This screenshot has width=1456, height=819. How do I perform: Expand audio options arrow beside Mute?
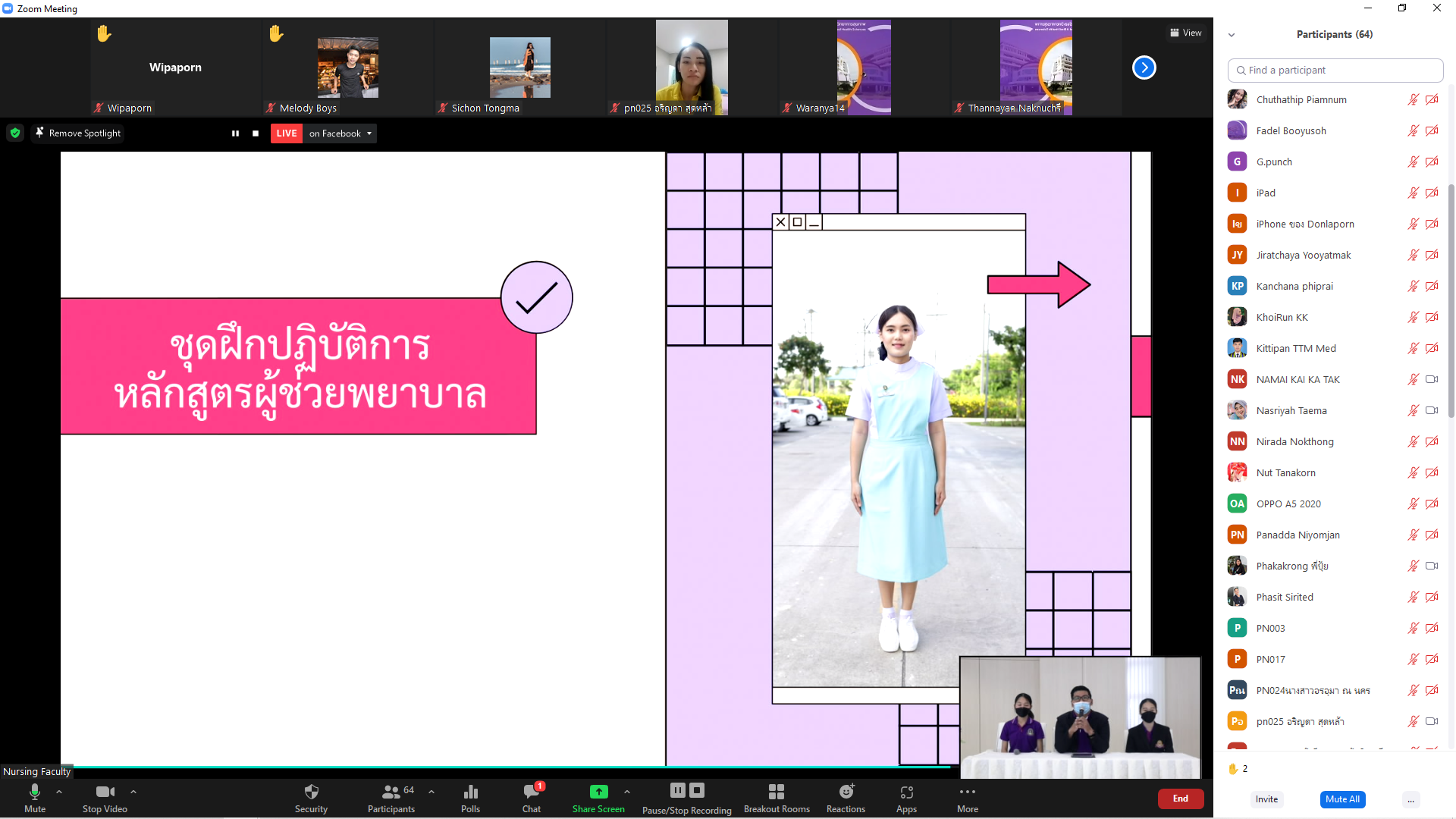point(59,791)
